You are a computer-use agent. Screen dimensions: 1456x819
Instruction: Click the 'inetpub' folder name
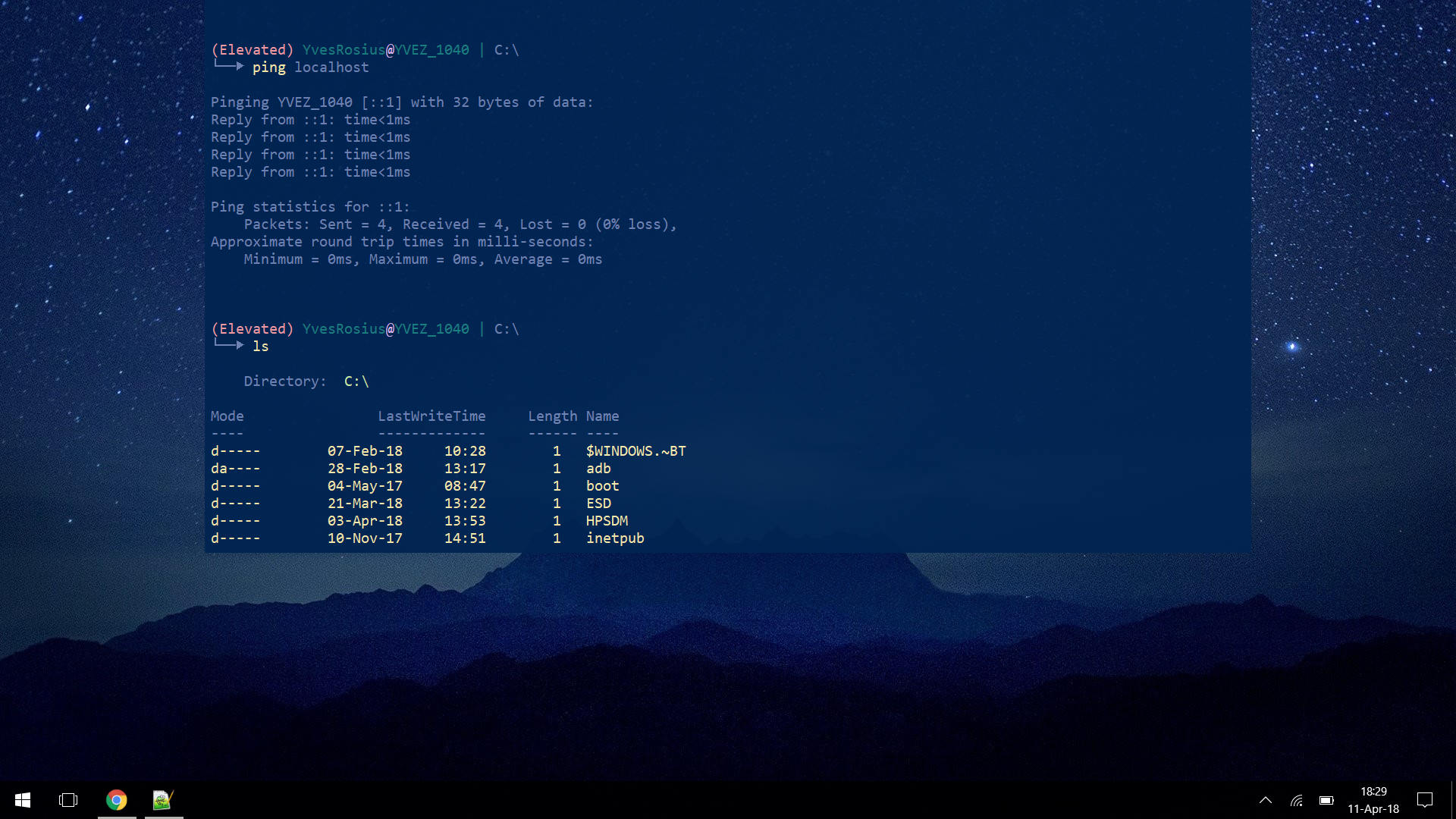coord(615,538)
